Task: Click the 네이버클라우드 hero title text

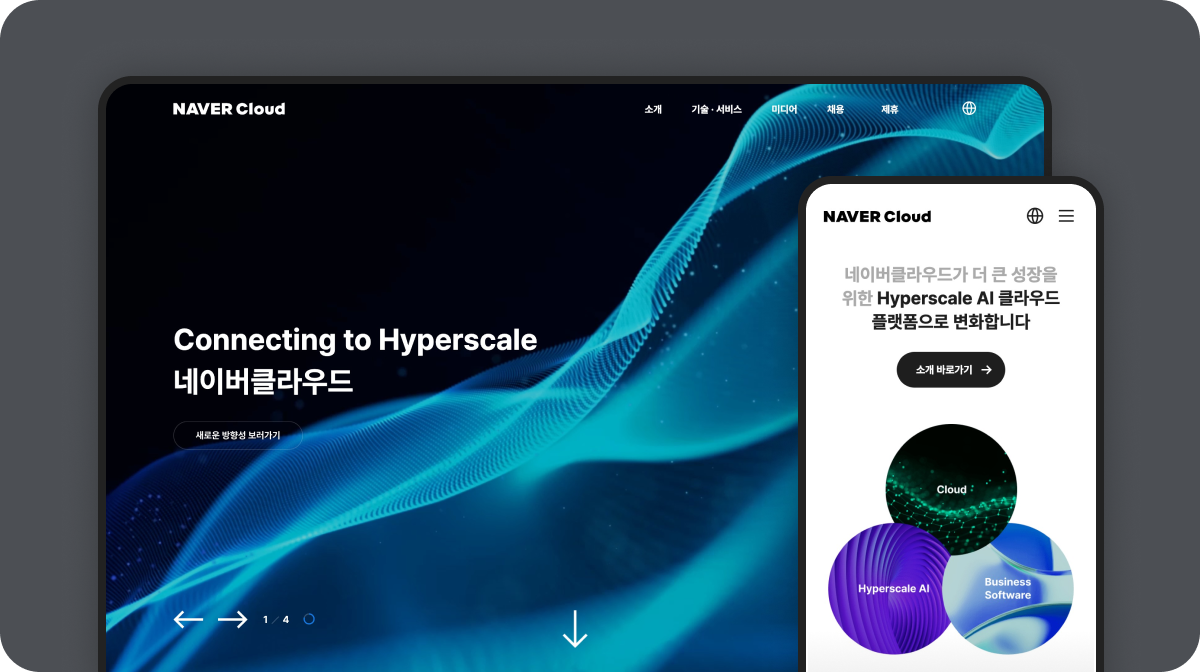Action: (x=263, y=381)
